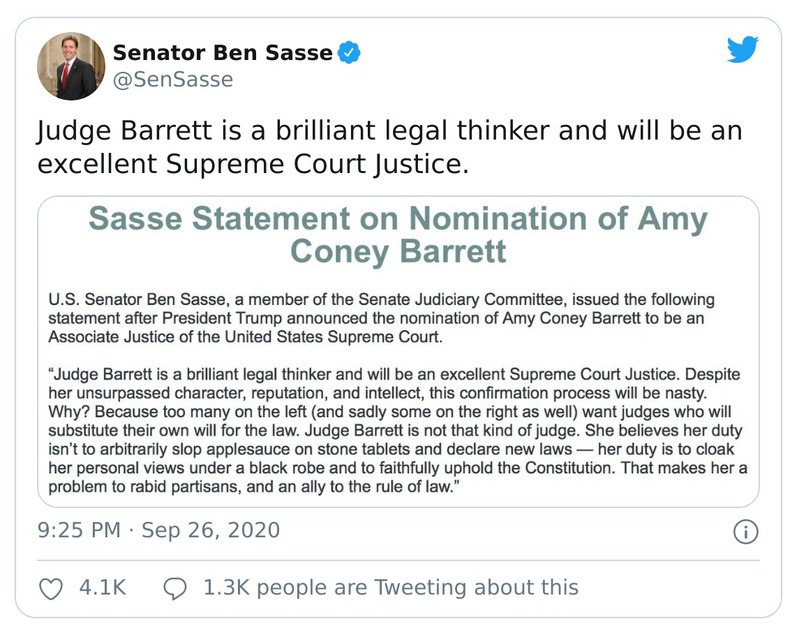The width and height of the screenshot is (799, 642).
Task: Click the 4.1K likes count
Action: (x=102, y=587)
